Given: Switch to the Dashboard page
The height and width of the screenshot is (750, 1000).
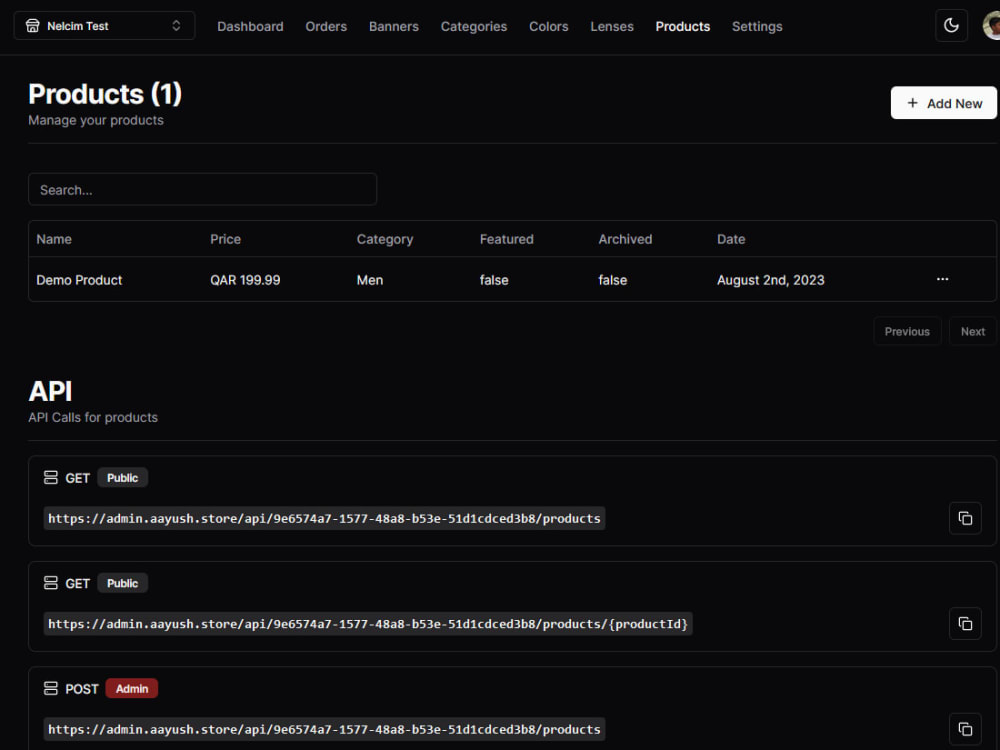Looking at the screenshot, I should click(x=250, y=26).
